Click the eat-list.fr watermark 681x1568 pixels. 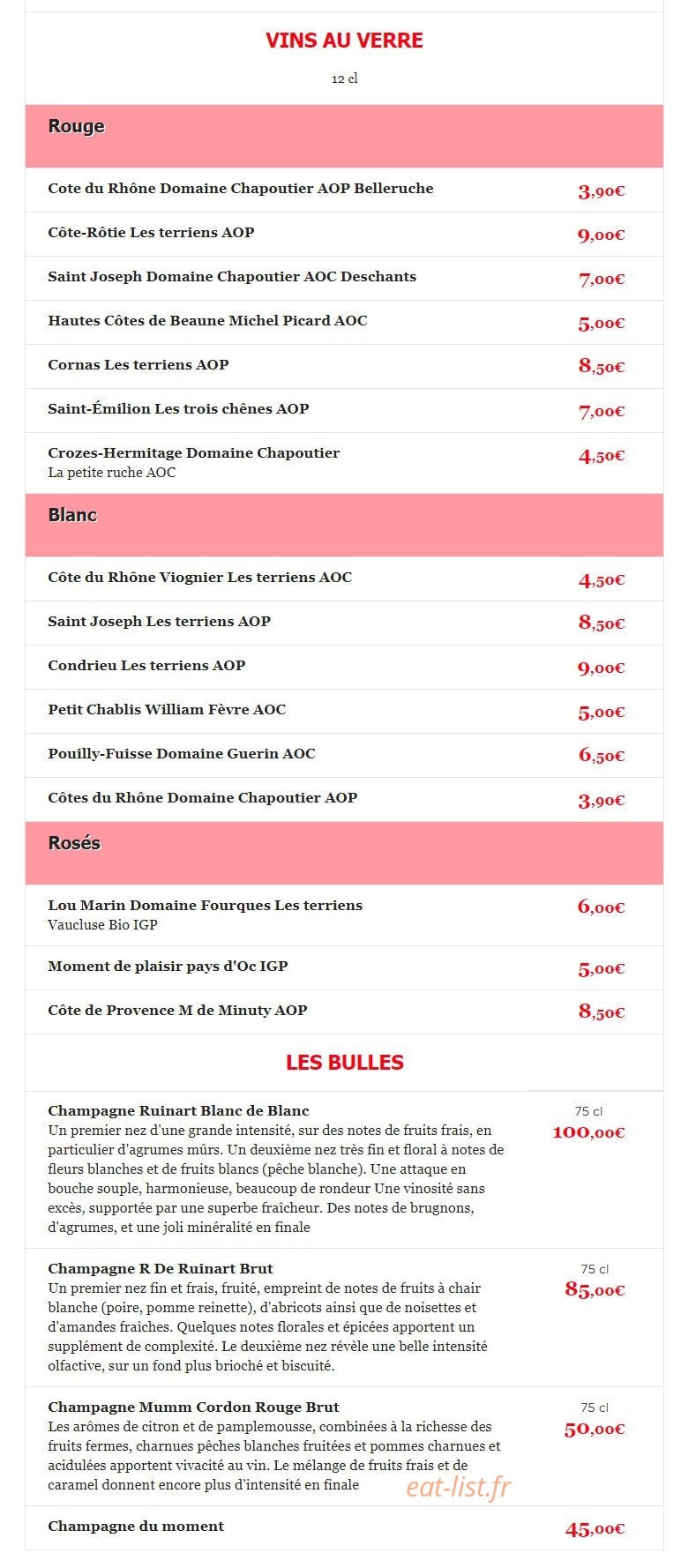[x=458, y=1488]
